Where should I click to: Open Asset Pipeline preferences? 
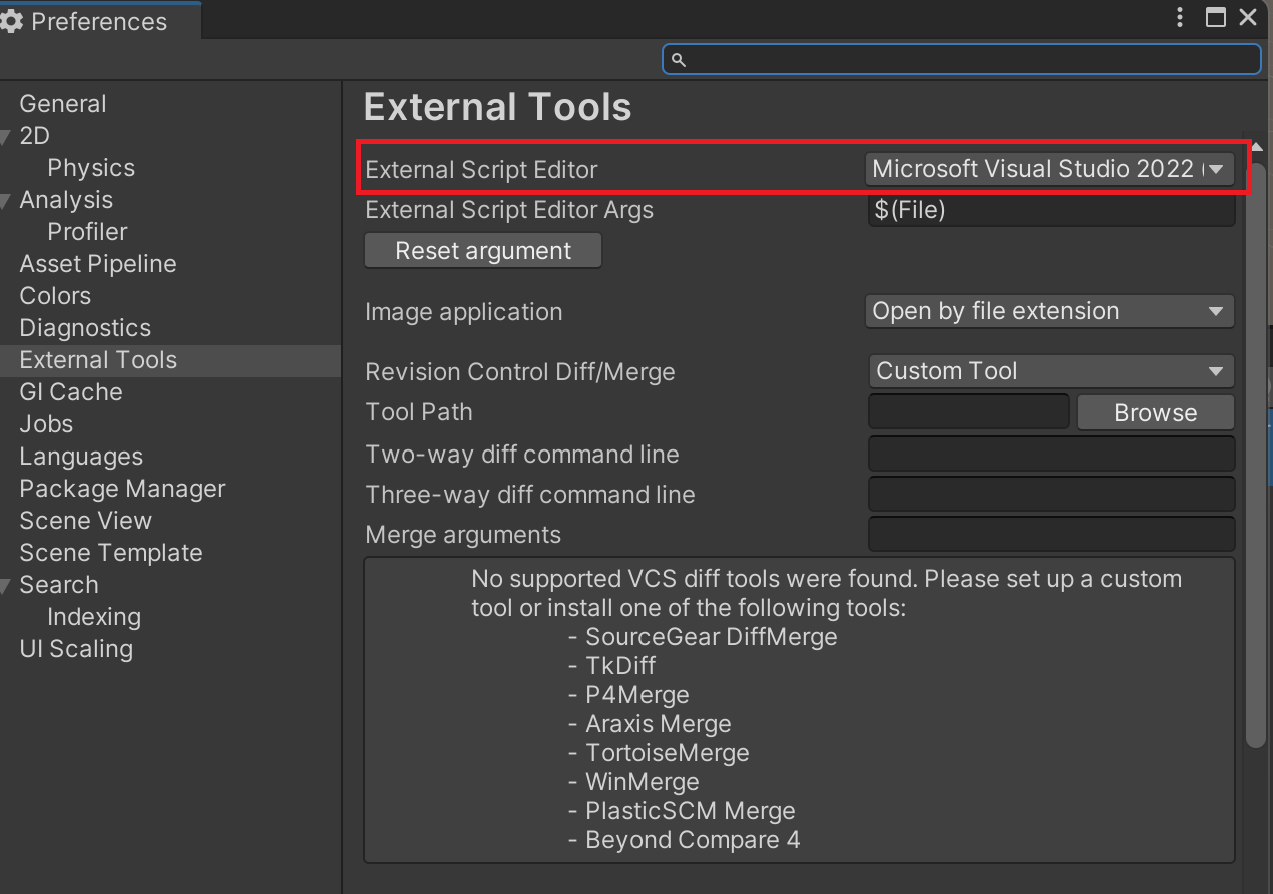point(98,264)
